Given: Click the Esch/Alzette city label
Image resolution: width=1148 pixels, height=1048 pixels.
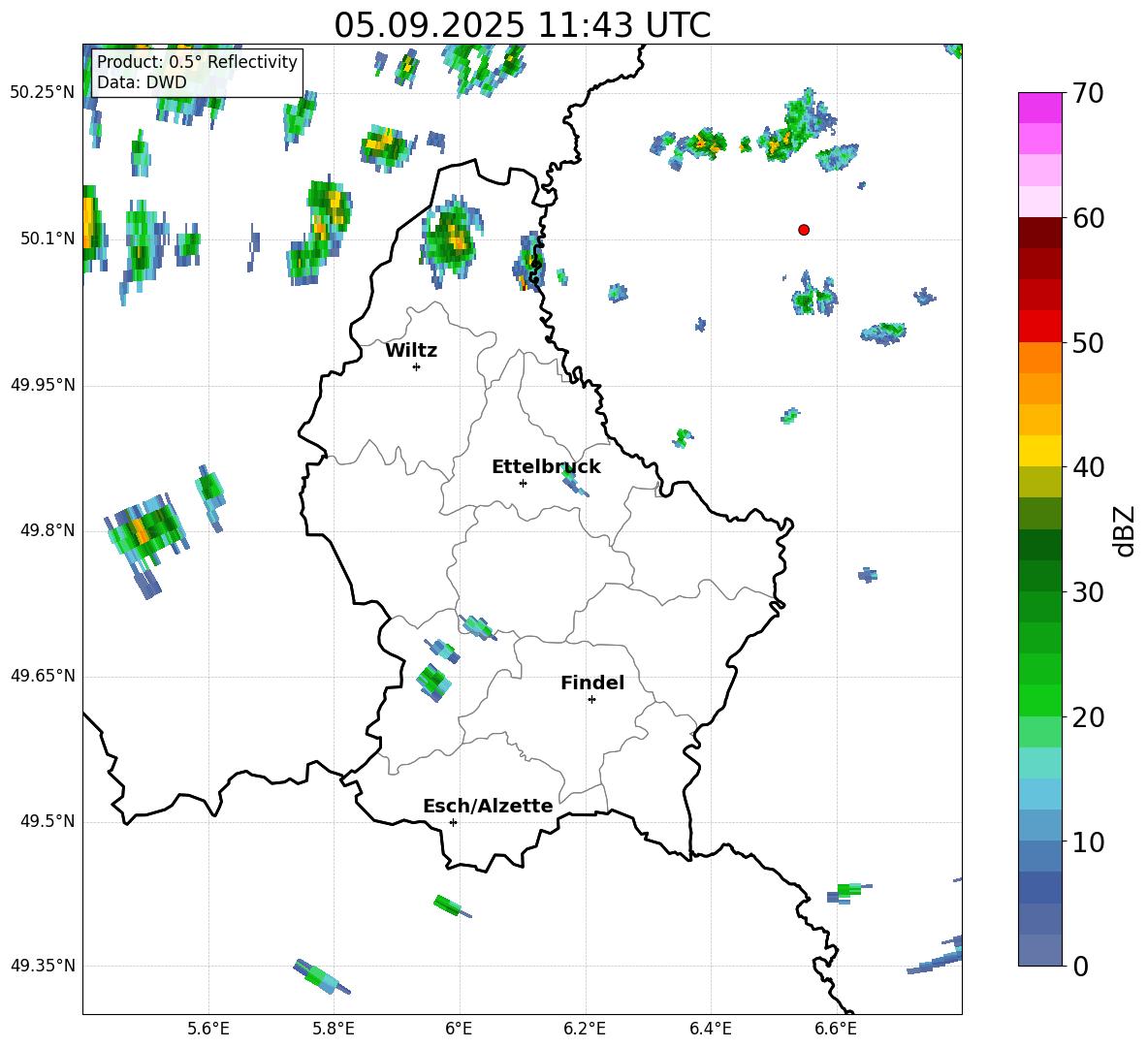Looking at the screenshot, I should pos(488,807).
